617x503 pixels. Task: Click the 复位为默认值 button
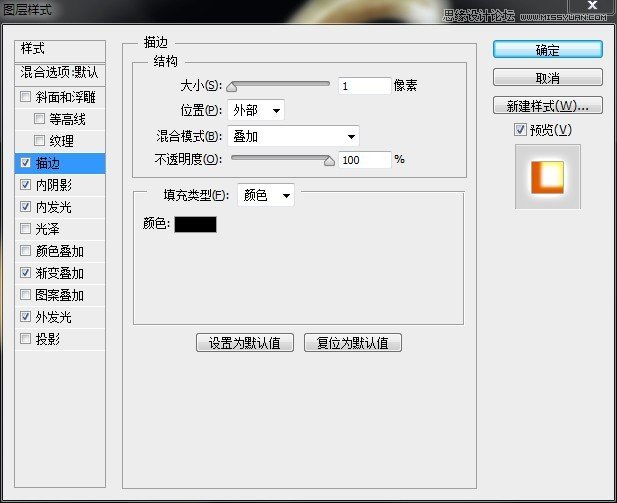pos(353,342)
